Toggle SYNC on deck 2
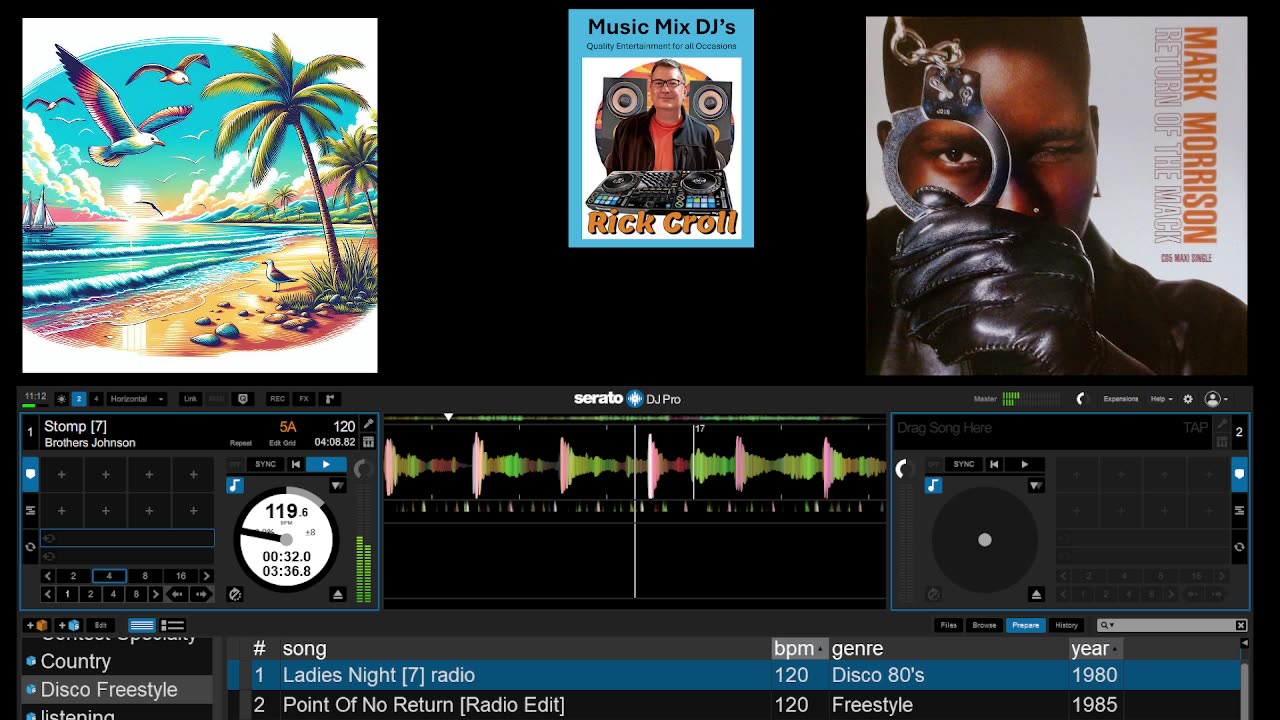Screen dimensions: 1280x720 click(x=964, y=464)
